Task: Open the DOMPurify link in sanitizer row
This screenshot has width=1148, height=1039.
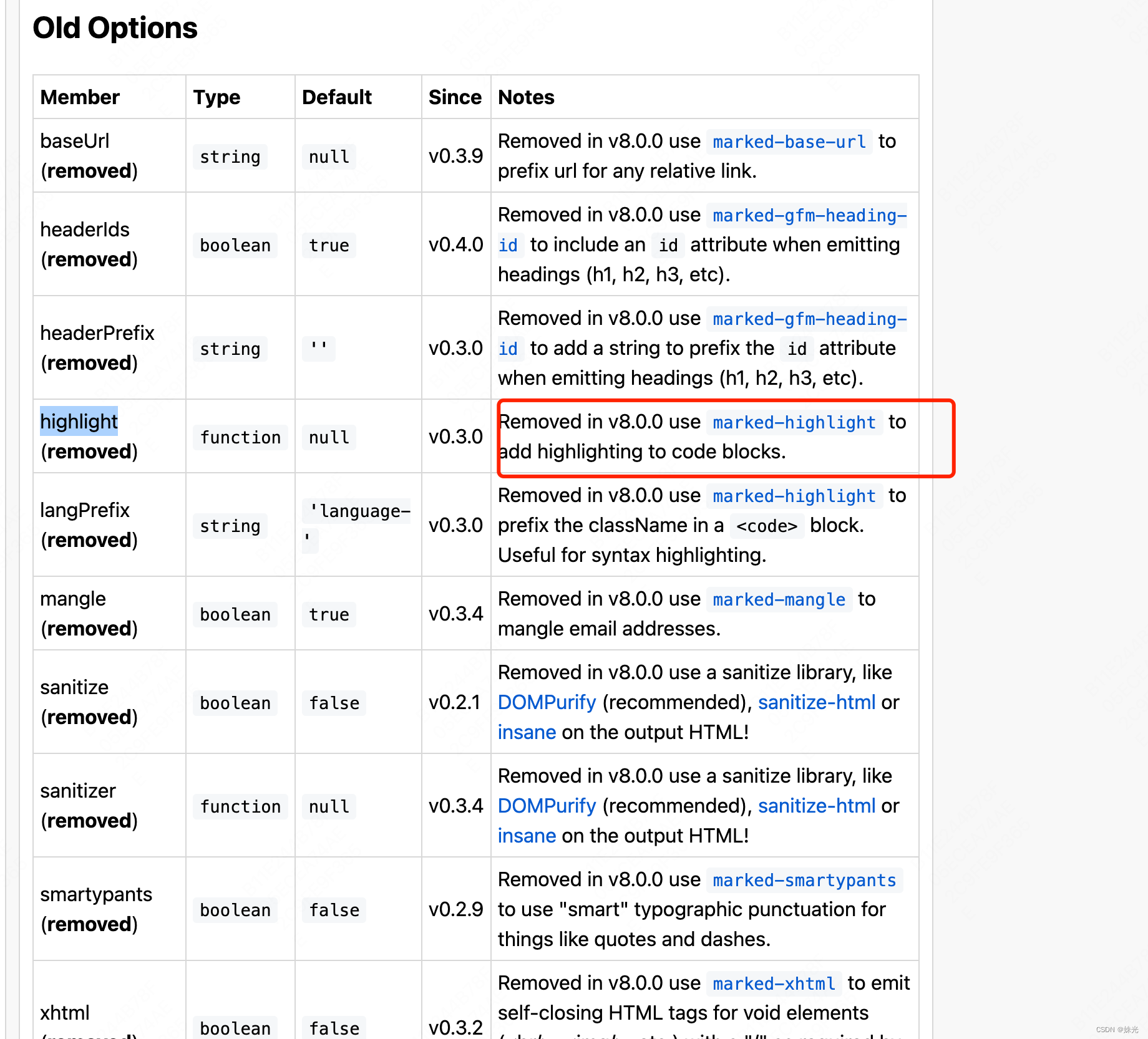Action: click(546, 806)
